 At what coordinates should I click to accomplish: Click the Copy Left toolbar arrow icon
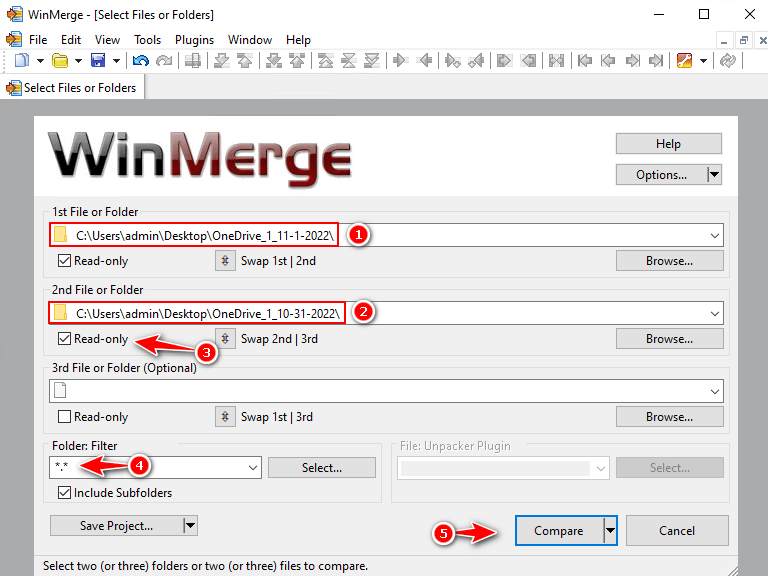click(x=424, y=61)
